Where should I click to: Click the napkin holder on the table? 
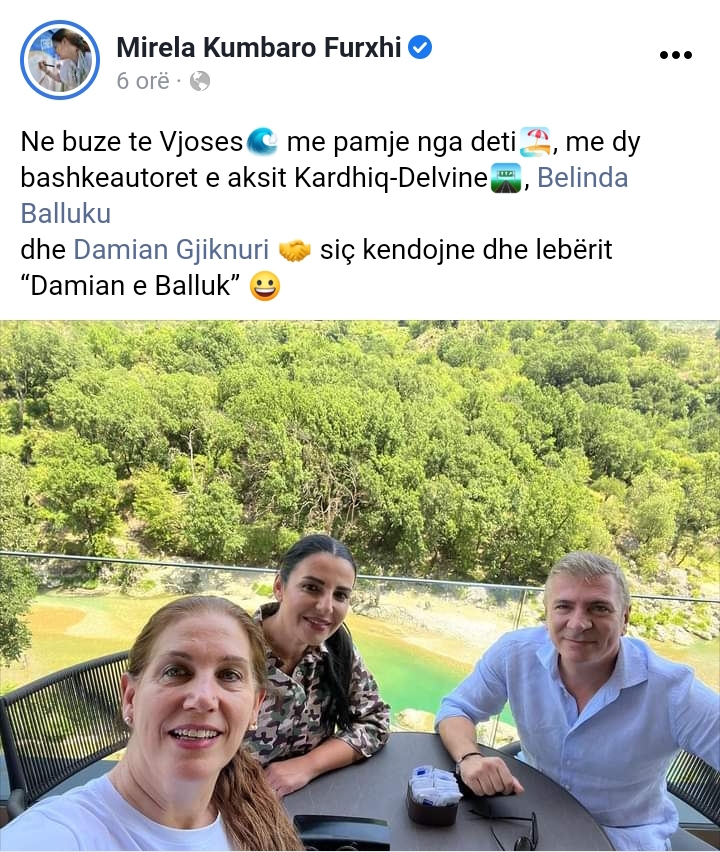click(433, 796)
